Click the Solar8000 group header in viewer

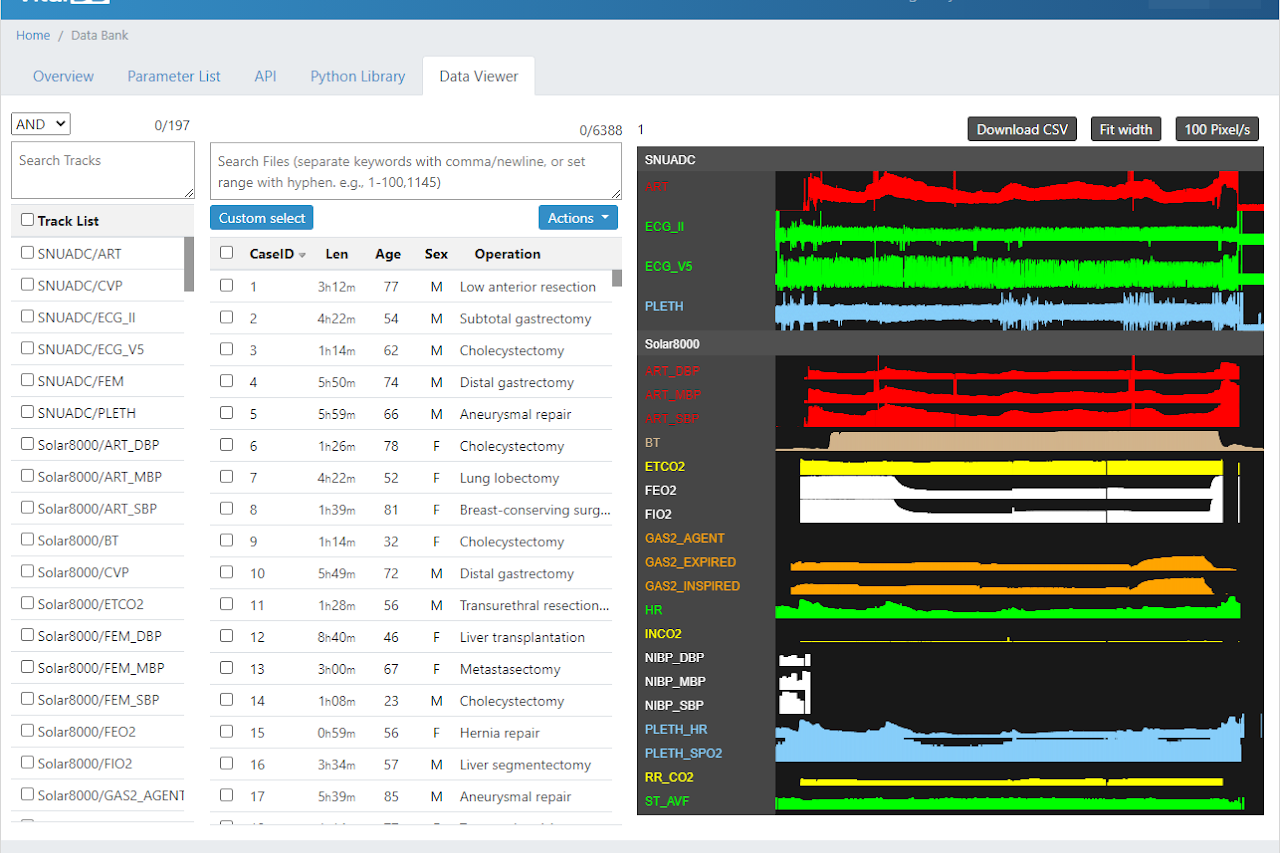pyautogui.click(x=950, y=344)
